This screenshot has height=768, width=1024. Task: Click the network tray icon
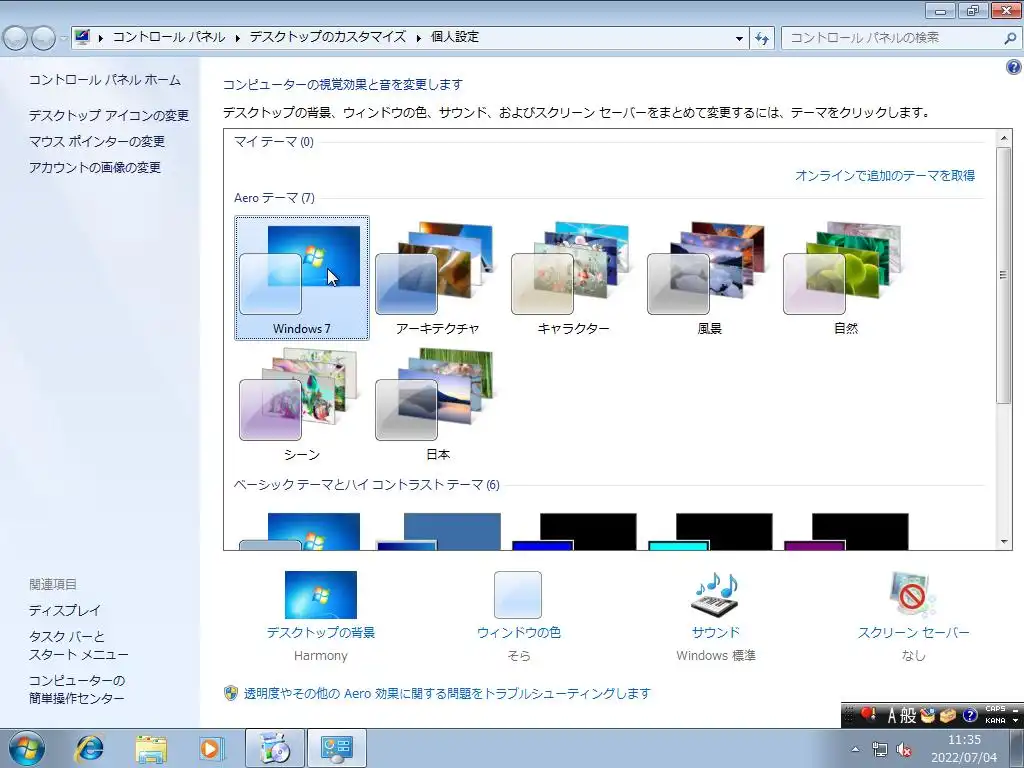[880, 750]
